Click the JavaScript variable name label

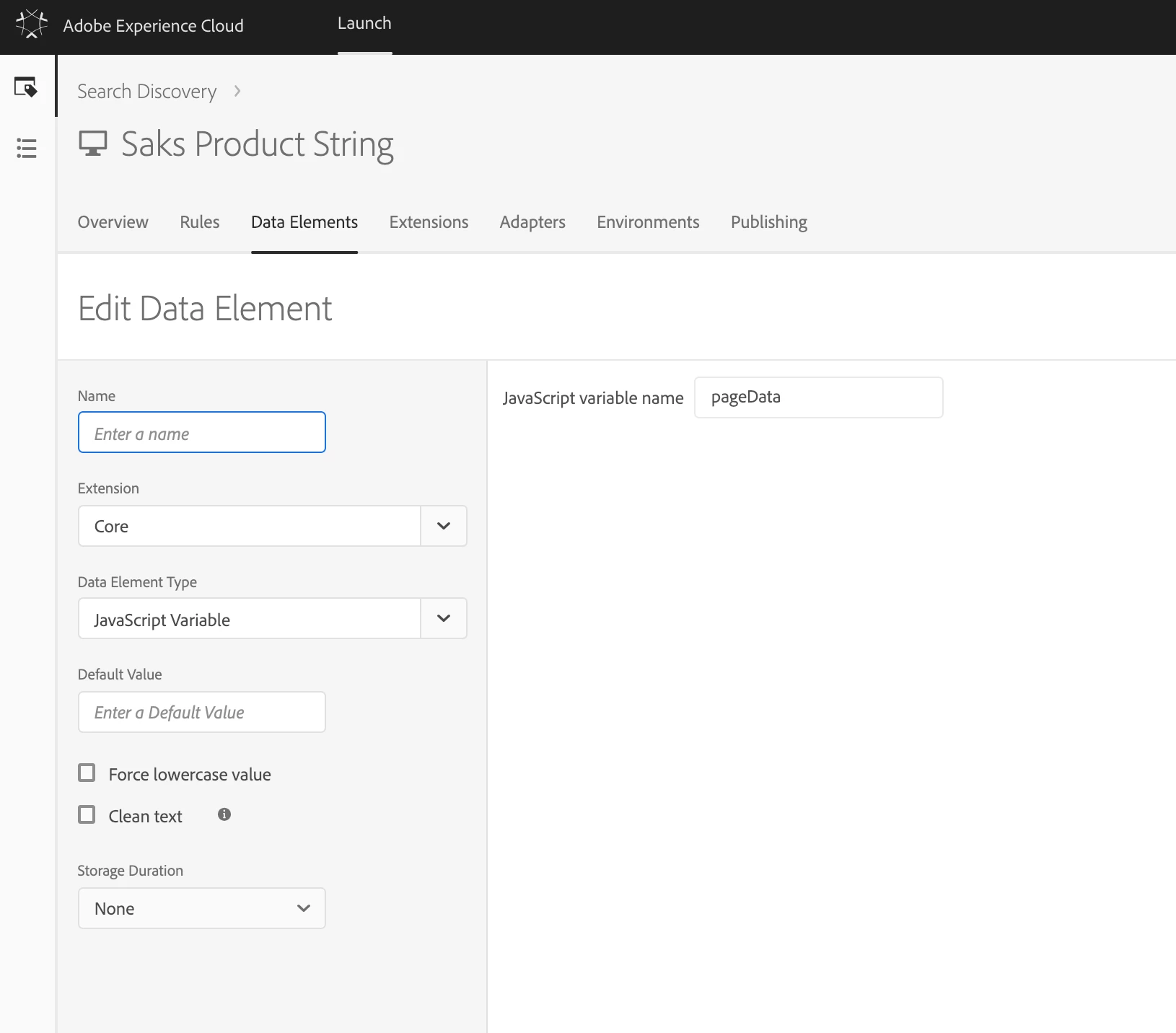click(x=593, y=398)
